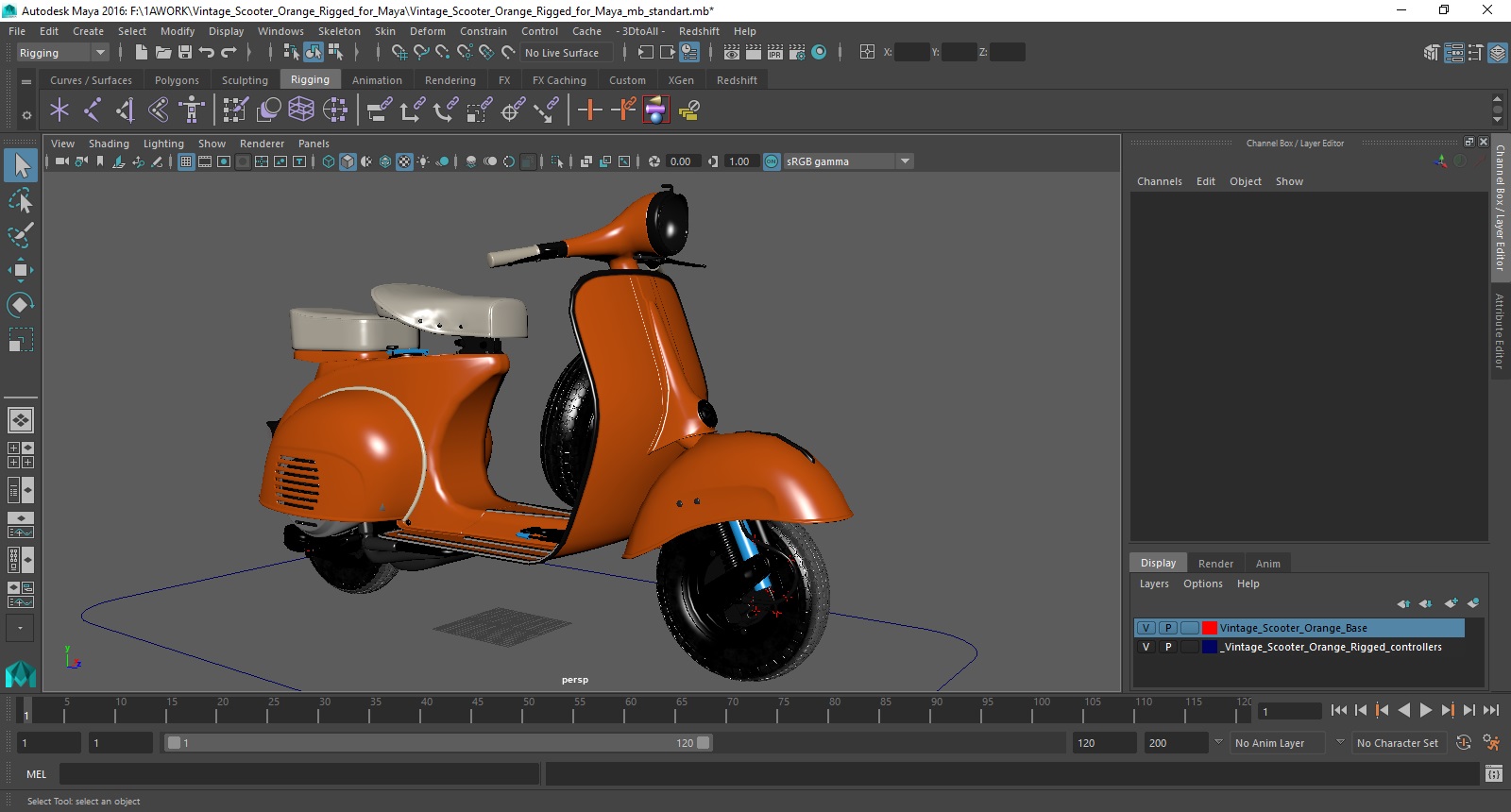The image size is (1511, 812).
Task: Click the New Scene icon
Action: [x=141, y=53]
